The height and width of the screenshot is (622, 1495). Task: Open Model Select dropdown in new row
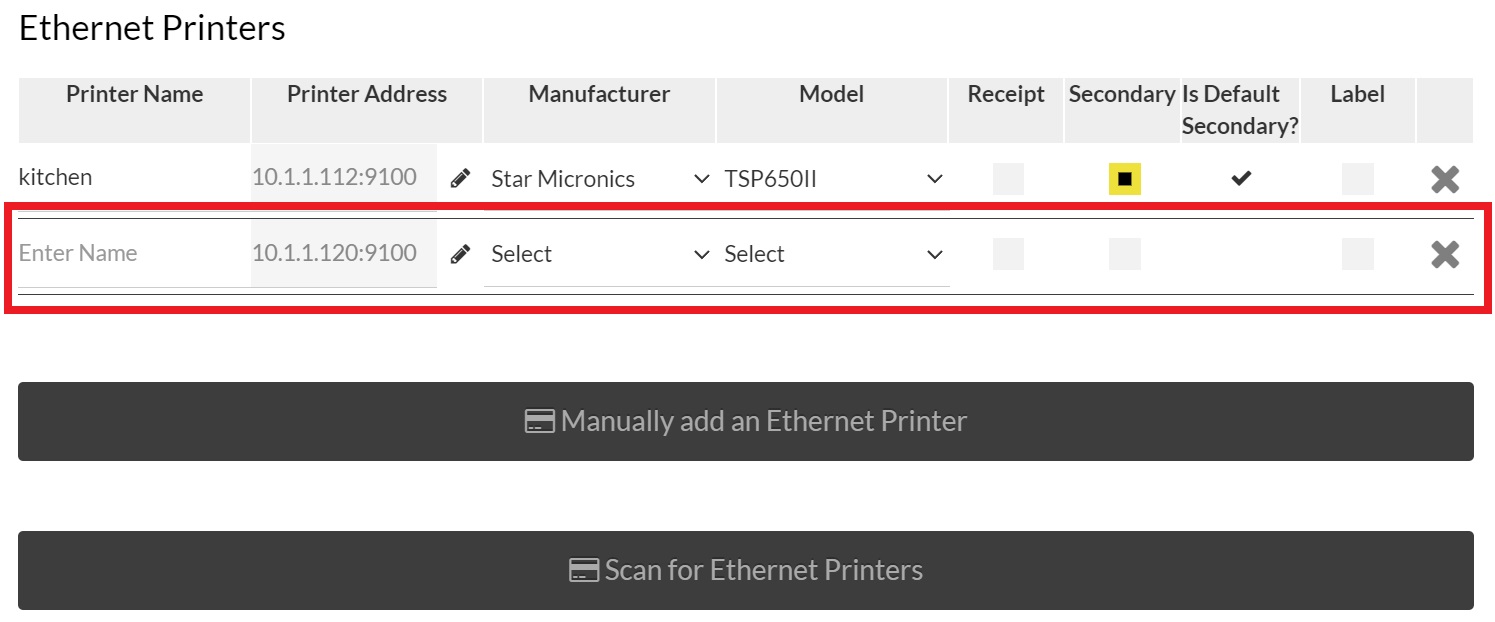click(833, 254)
